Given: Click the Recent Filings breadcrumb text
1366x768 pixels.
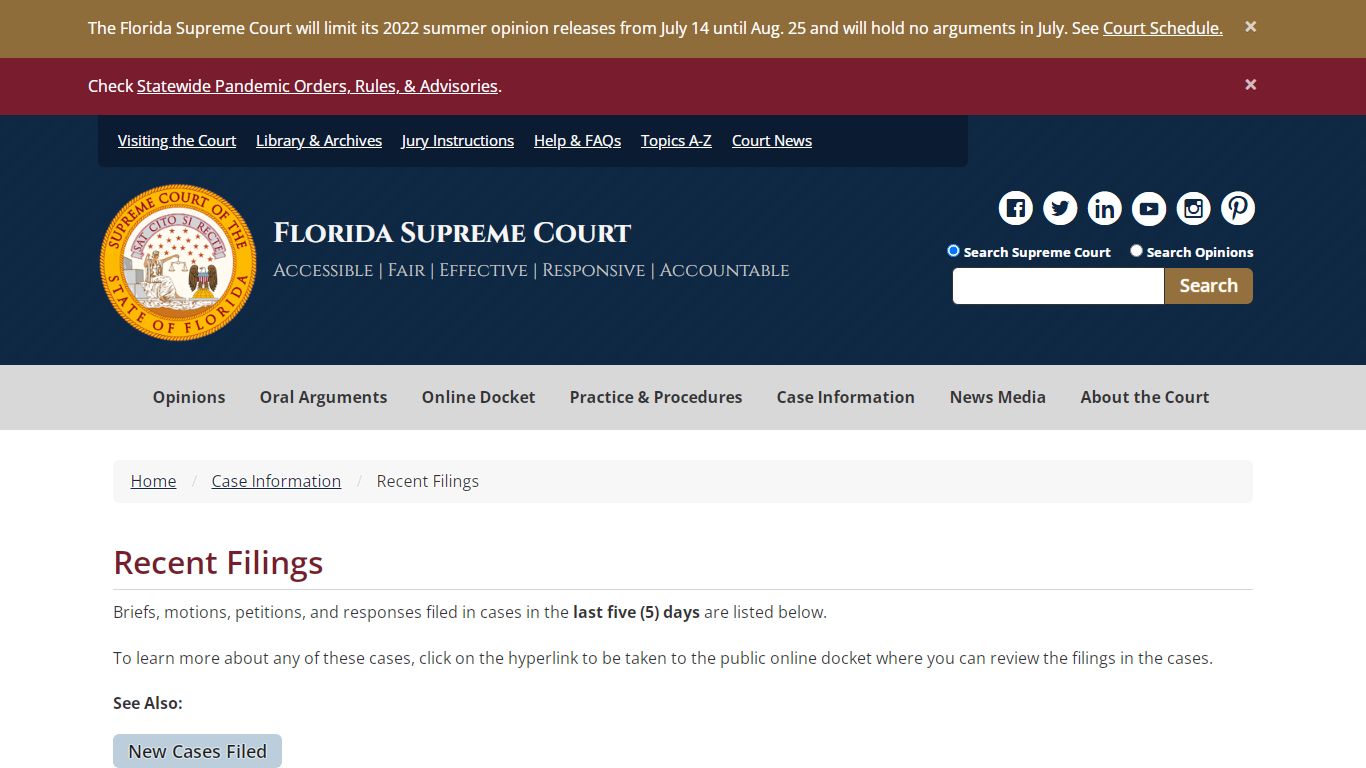Looking at the screenshot, I should (x=428, y=481).
